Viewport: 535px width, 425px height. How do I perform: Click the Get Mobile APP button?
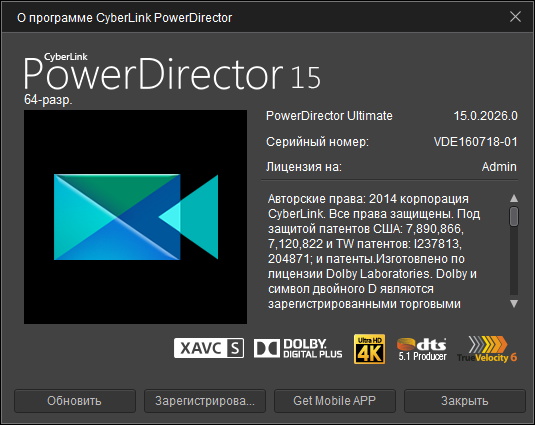pyautogui.click(x=335, y=401)
